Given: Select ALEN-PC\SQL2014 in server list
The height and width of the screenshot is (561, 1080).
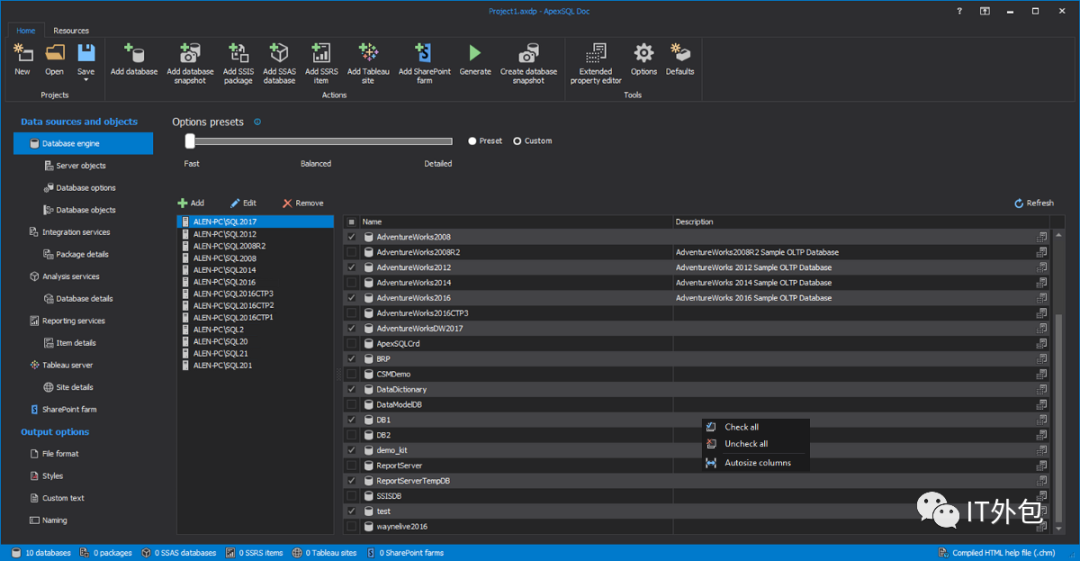Looking at the screenshot, I should [224, 270].
